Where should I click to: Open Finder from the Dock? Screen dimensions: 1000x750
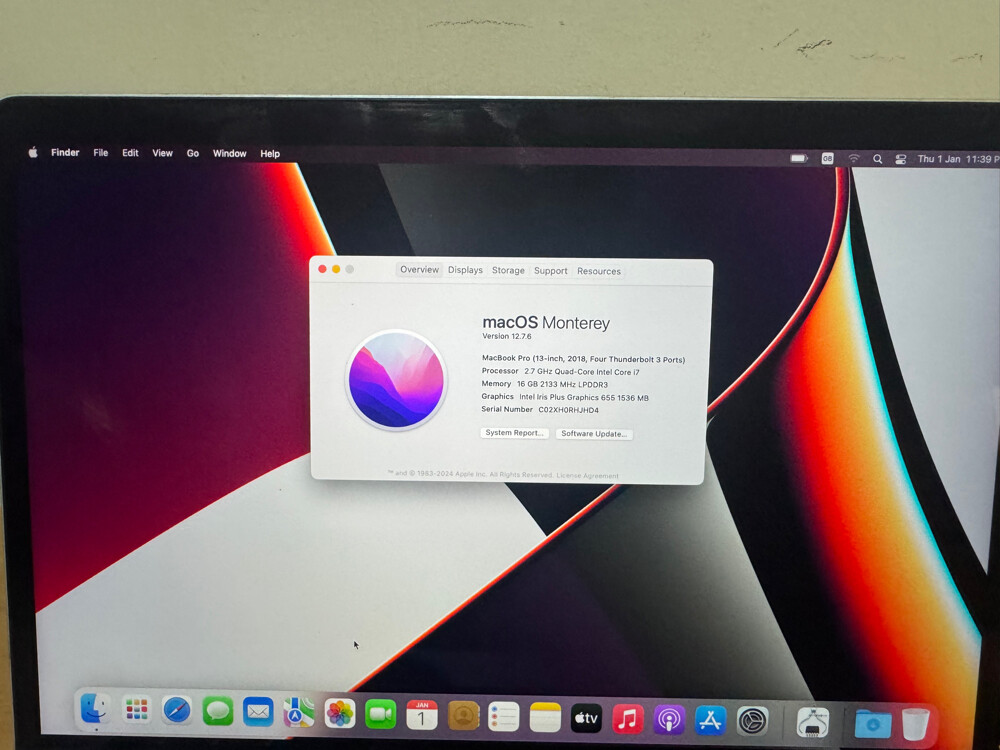click(x=96, y=709)
